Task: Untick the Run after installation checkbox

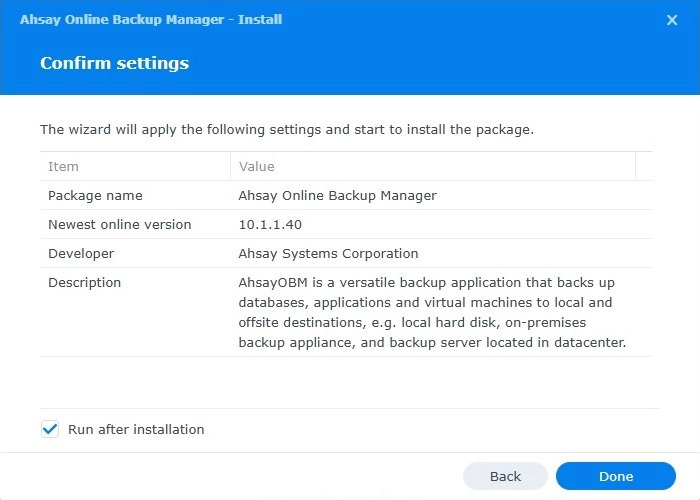Action: [50, 429]
